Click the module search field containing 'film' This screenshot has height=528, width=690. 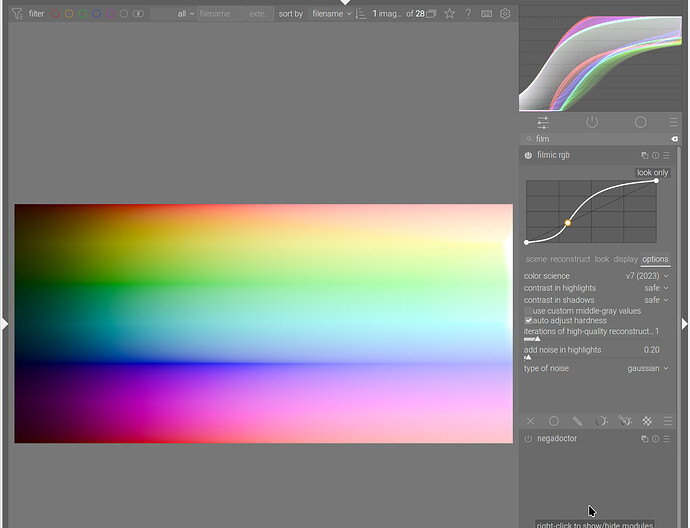pyautogui.click(x=597, y=139)
